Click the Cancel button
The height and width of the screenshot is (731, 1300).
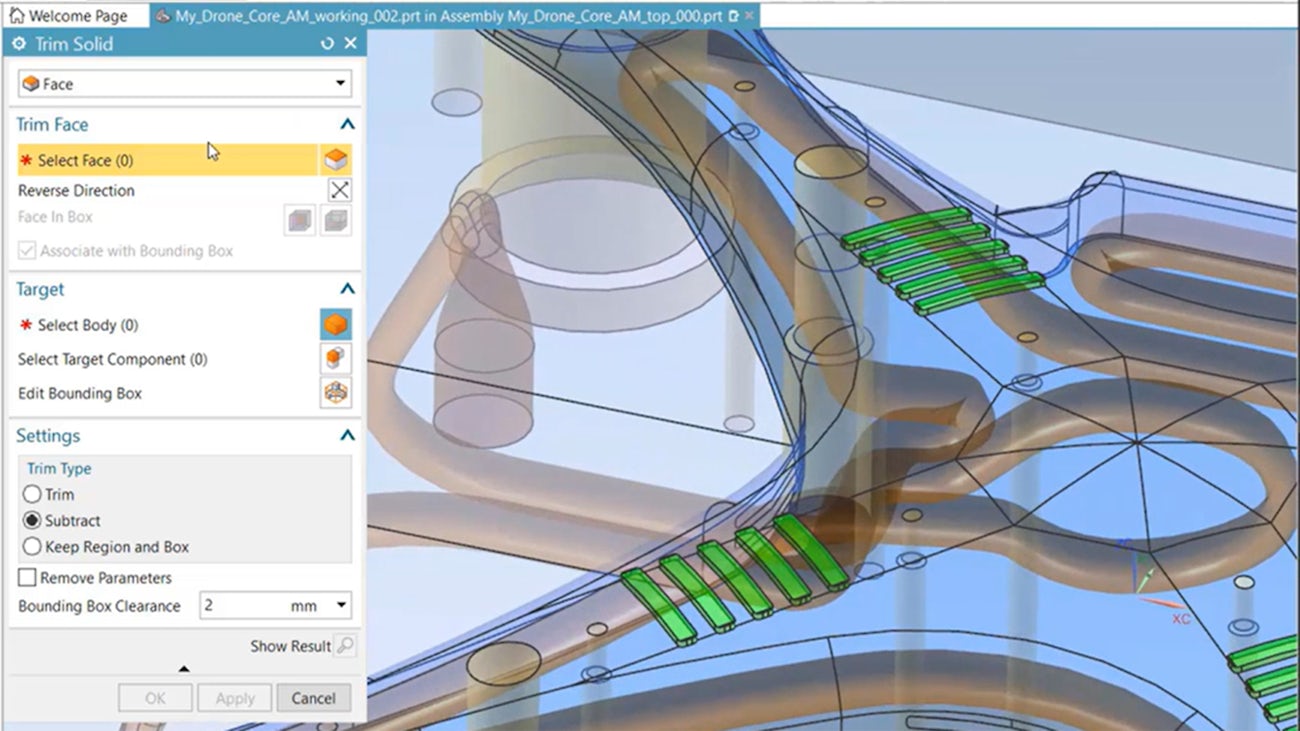tap(313, 697)
